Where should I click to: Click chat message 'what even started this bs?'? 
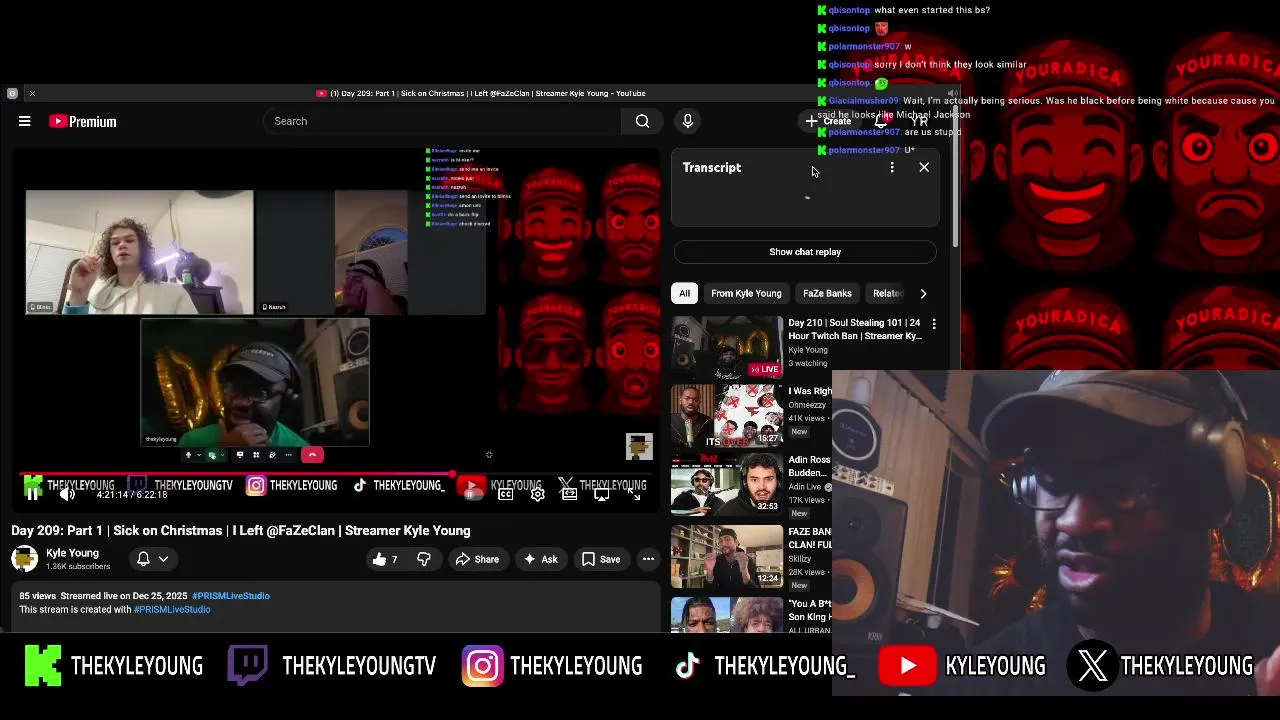pos(932,10)
